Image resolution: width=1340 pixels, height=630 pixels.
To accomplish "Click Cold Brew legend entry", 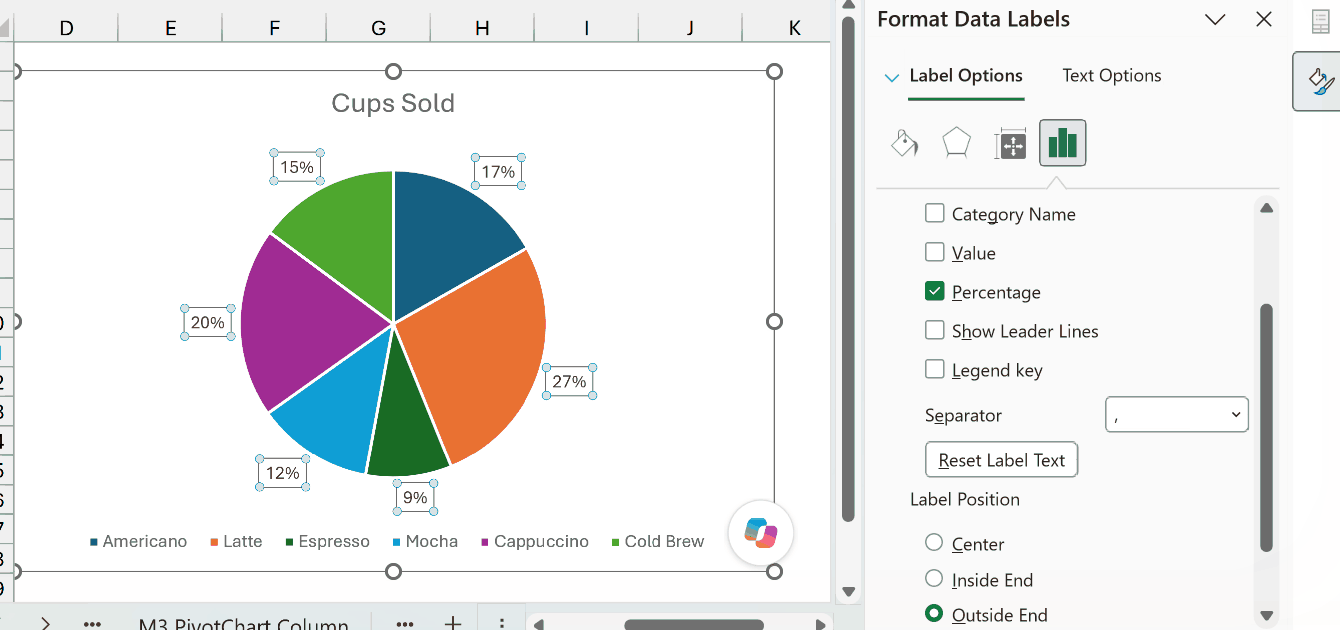I will pyautogui.click(x=658, y=541).
